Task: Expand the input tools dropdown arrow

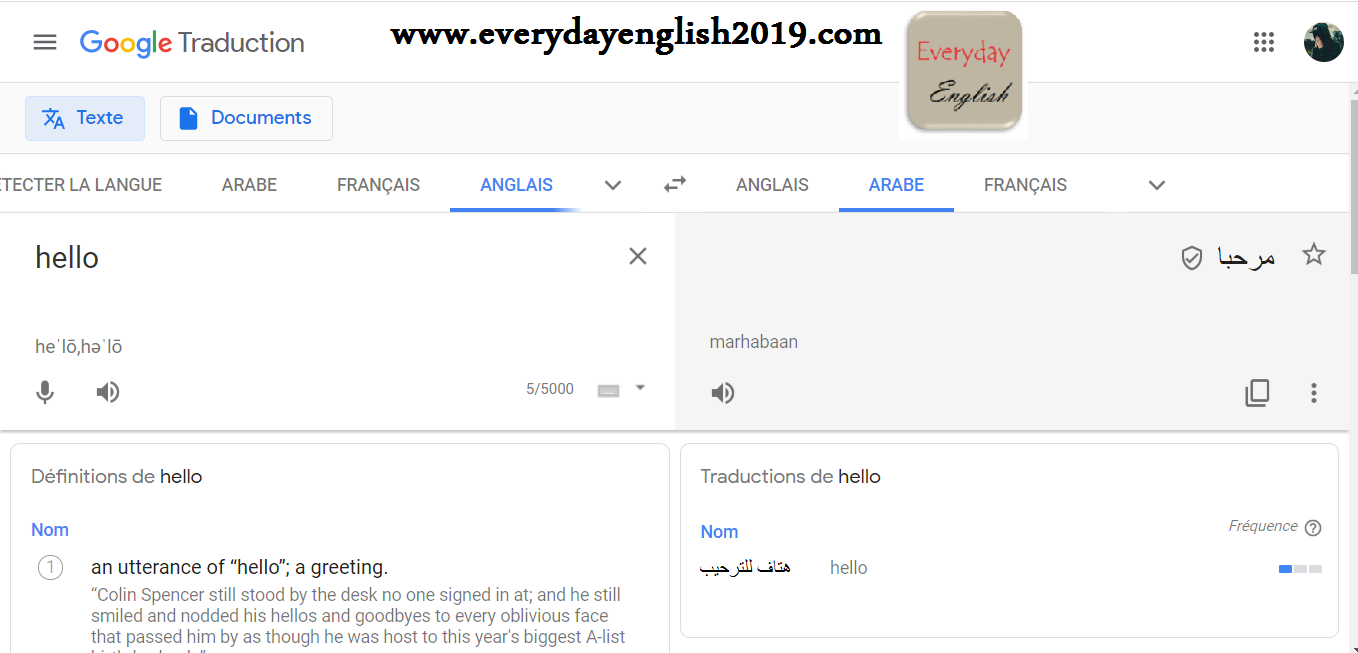Action: coord(640,388)
